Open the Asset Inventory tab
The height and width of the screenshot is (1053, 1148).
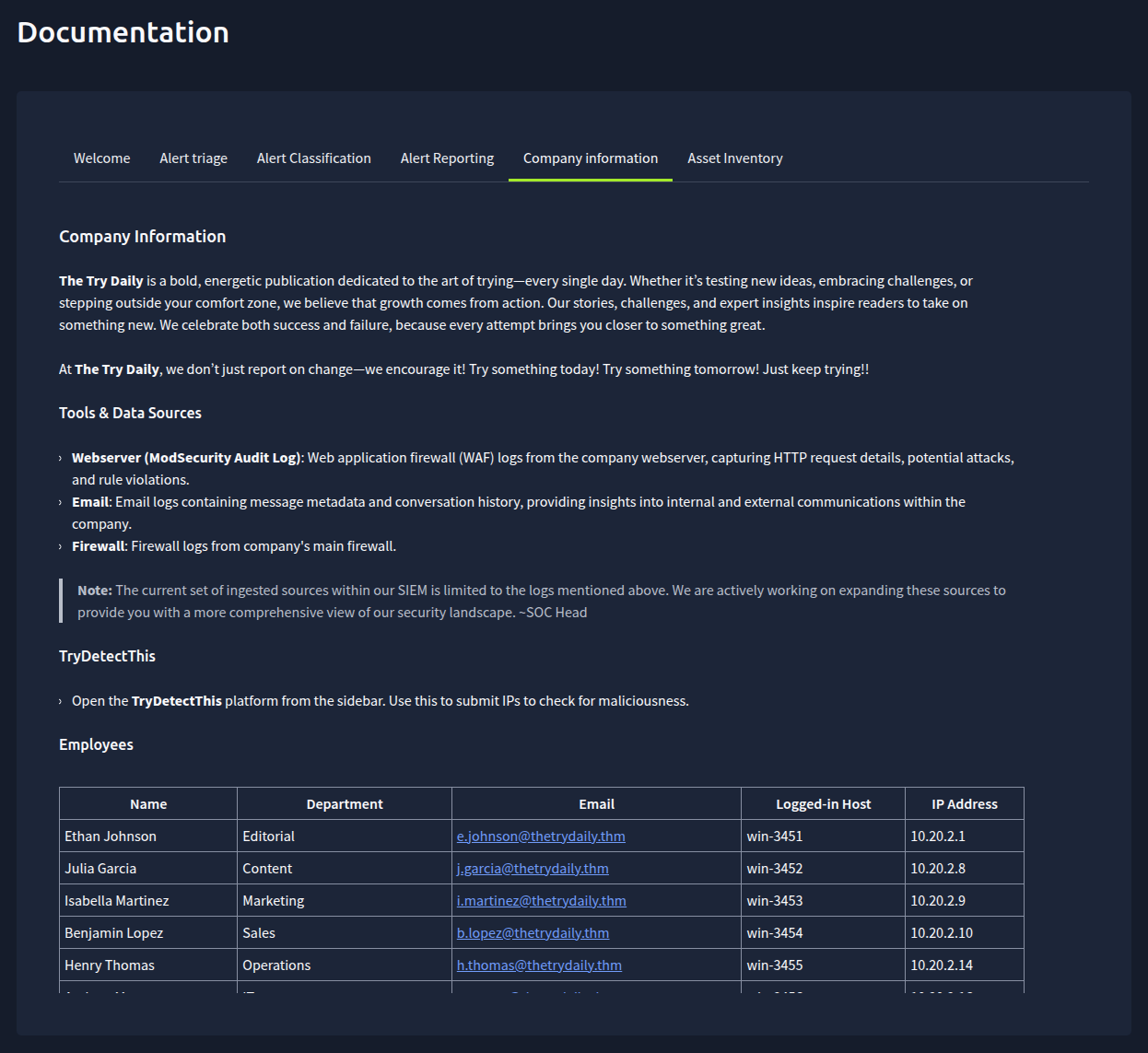click(x=735, y=158)
